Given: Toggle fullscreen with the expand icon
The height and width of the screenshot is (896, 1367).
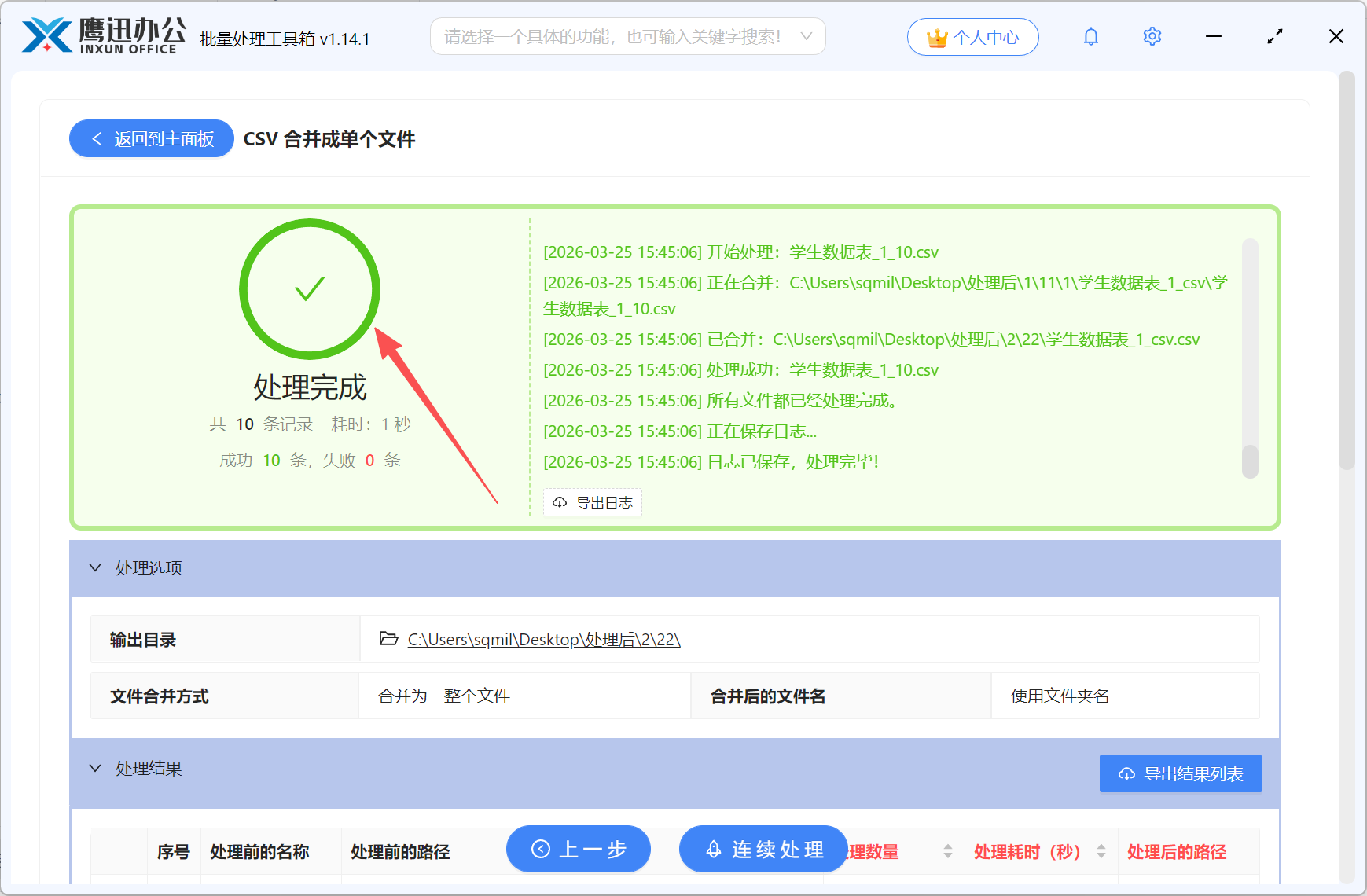Looking at the screenshot, I should [x=1274, y=36].
